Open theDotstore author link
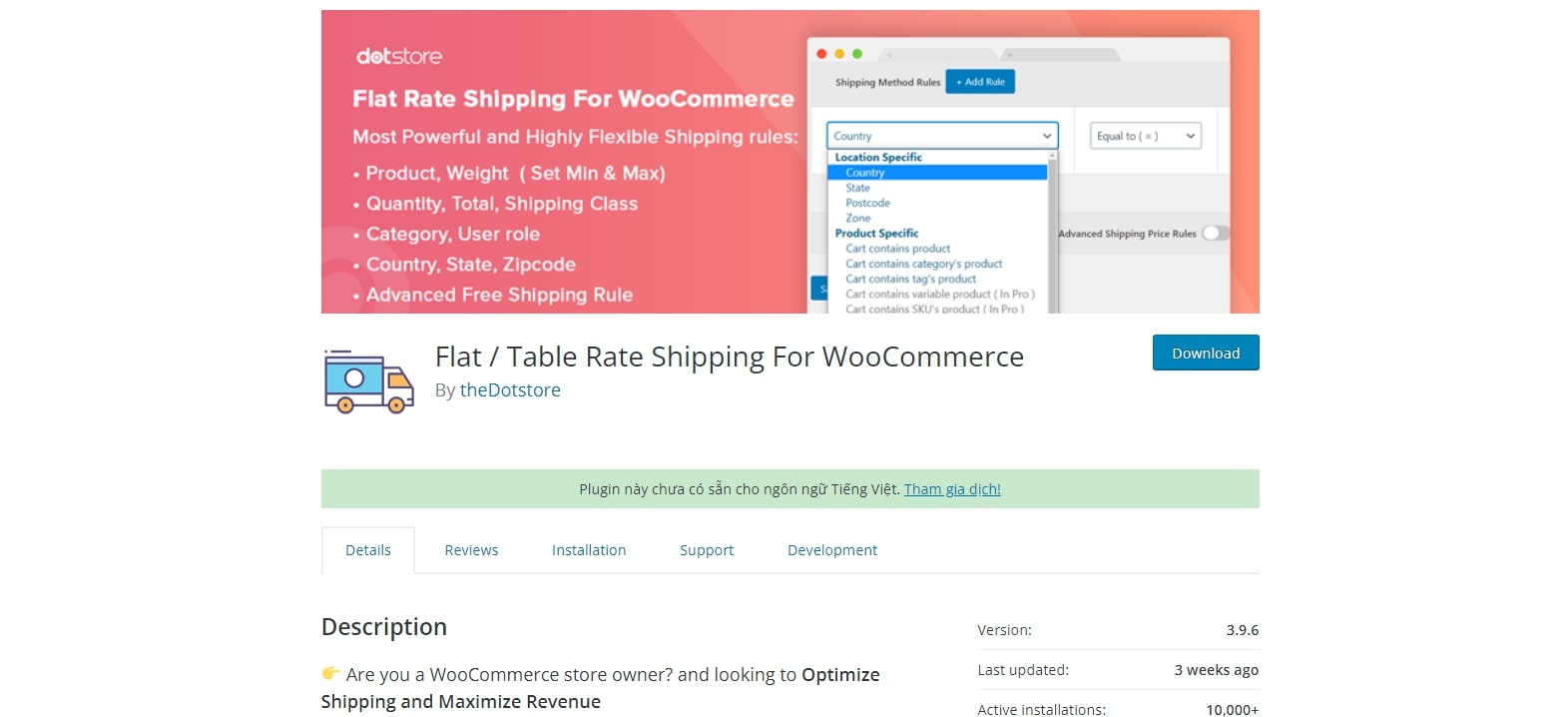This screenshot has height=717, width=1568. coord(510,390)
